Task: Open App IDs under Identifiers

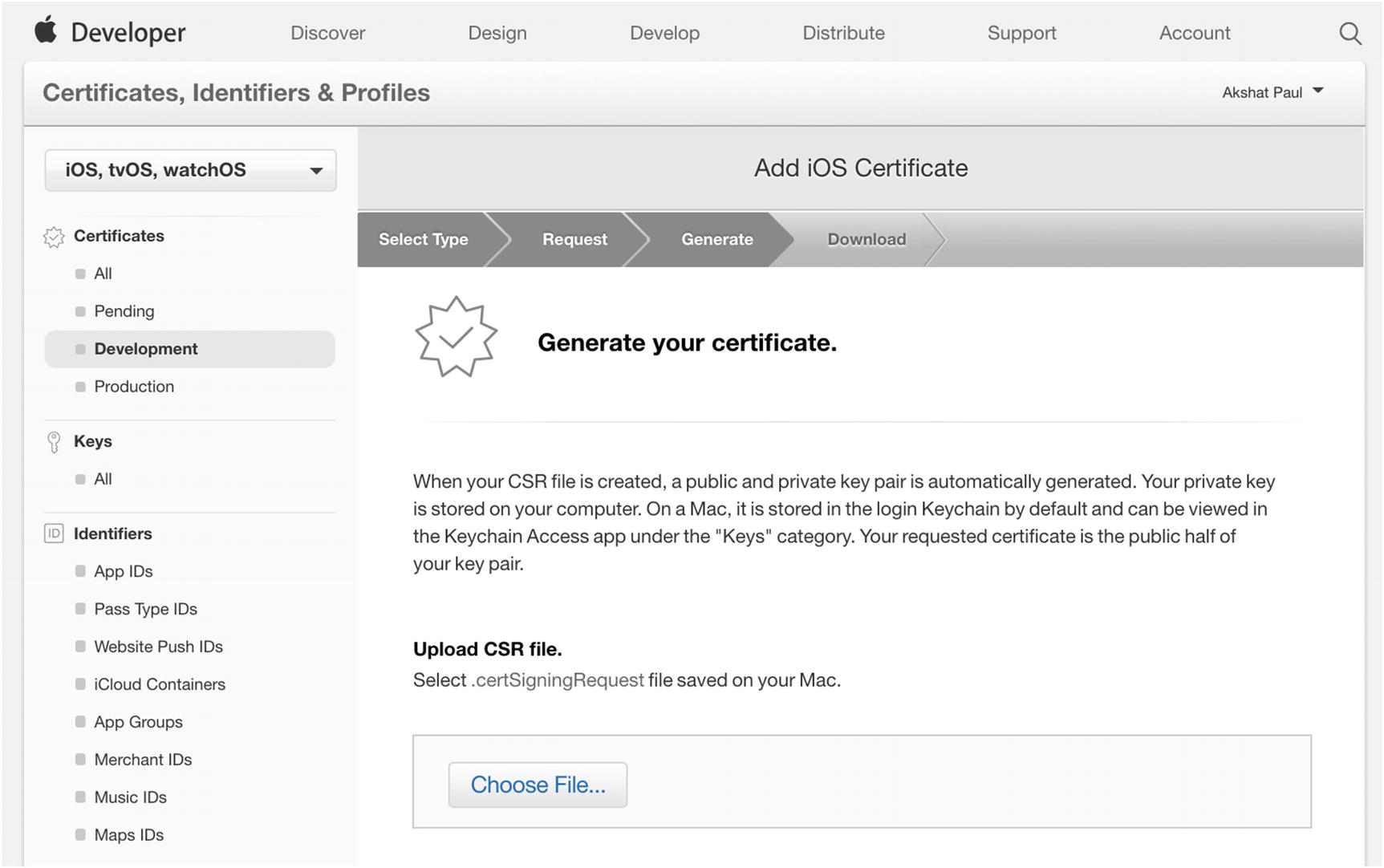Action: pos(123,572)
